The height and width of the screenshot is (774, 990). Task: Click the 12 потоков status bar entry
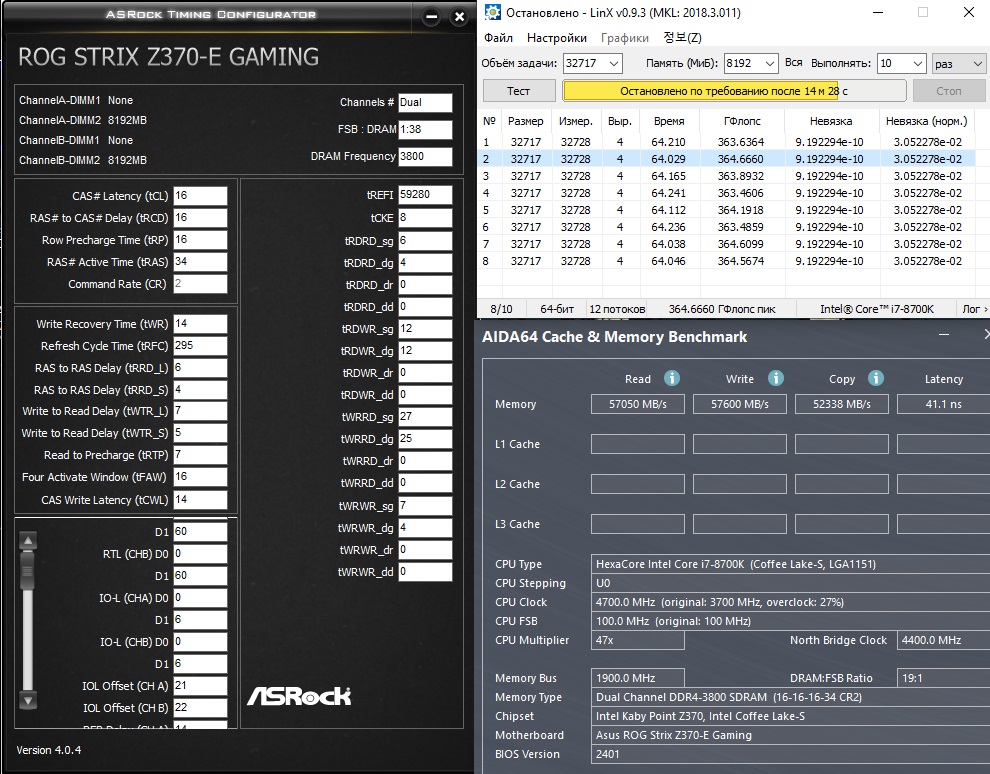[617, 309]
